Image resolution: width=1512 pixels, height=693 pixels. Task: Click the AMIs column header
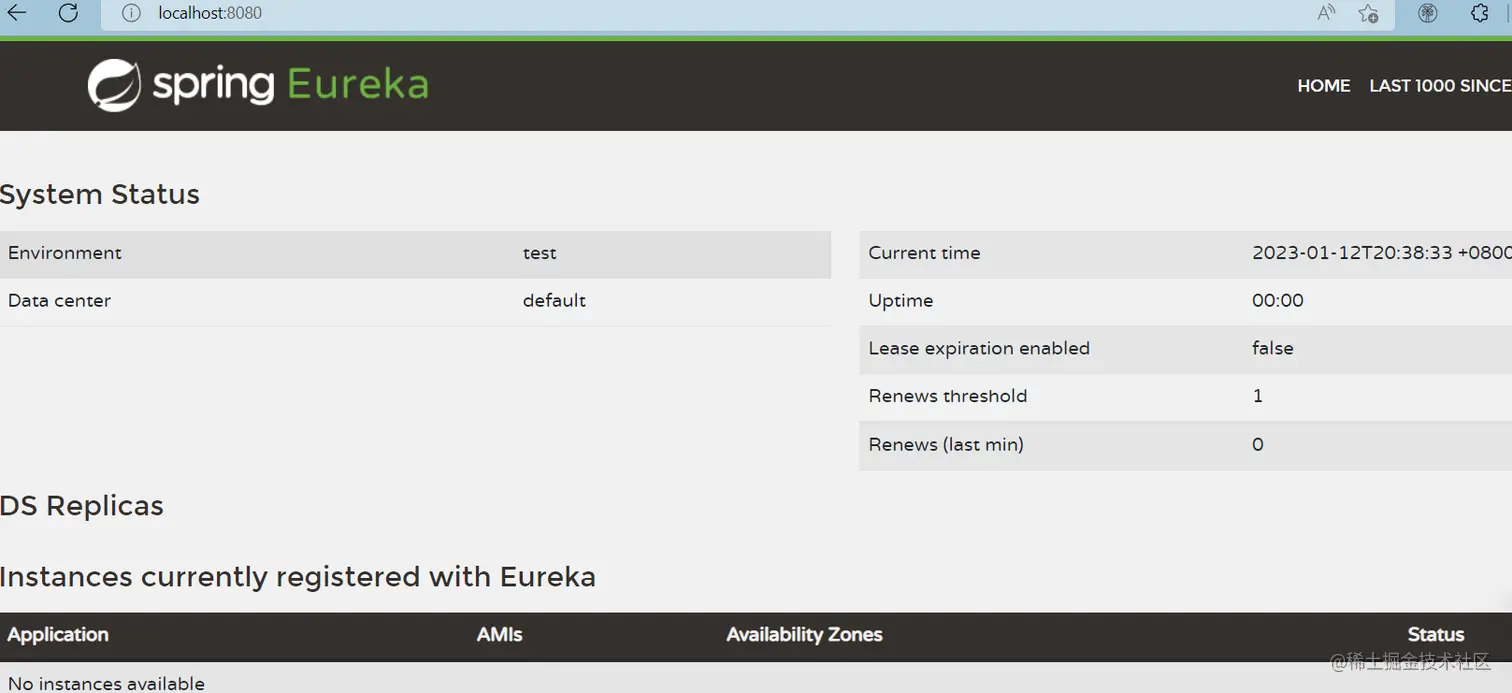500,635
